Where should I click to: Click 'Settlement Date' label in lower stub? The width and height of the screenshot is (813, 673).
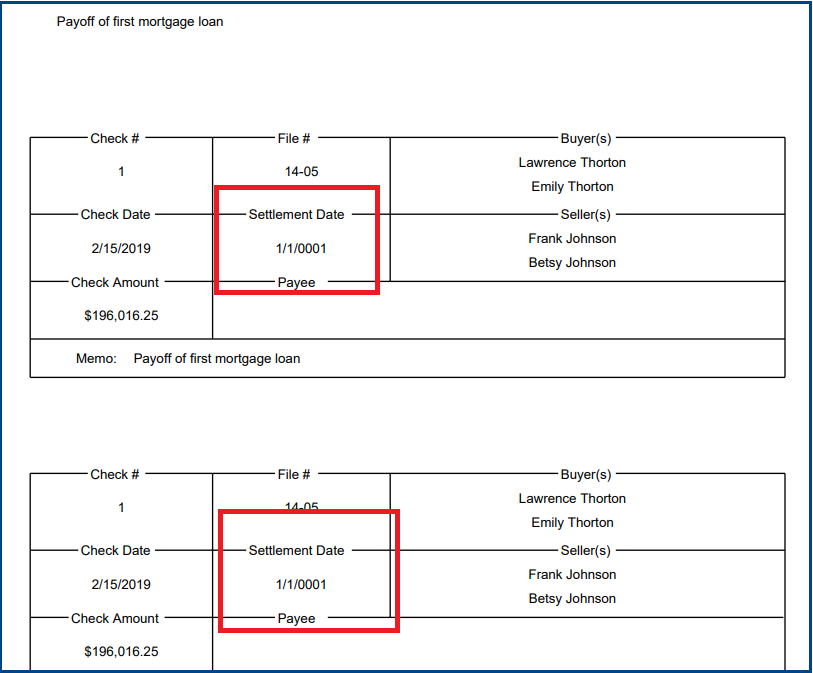[x=297, y=551]
